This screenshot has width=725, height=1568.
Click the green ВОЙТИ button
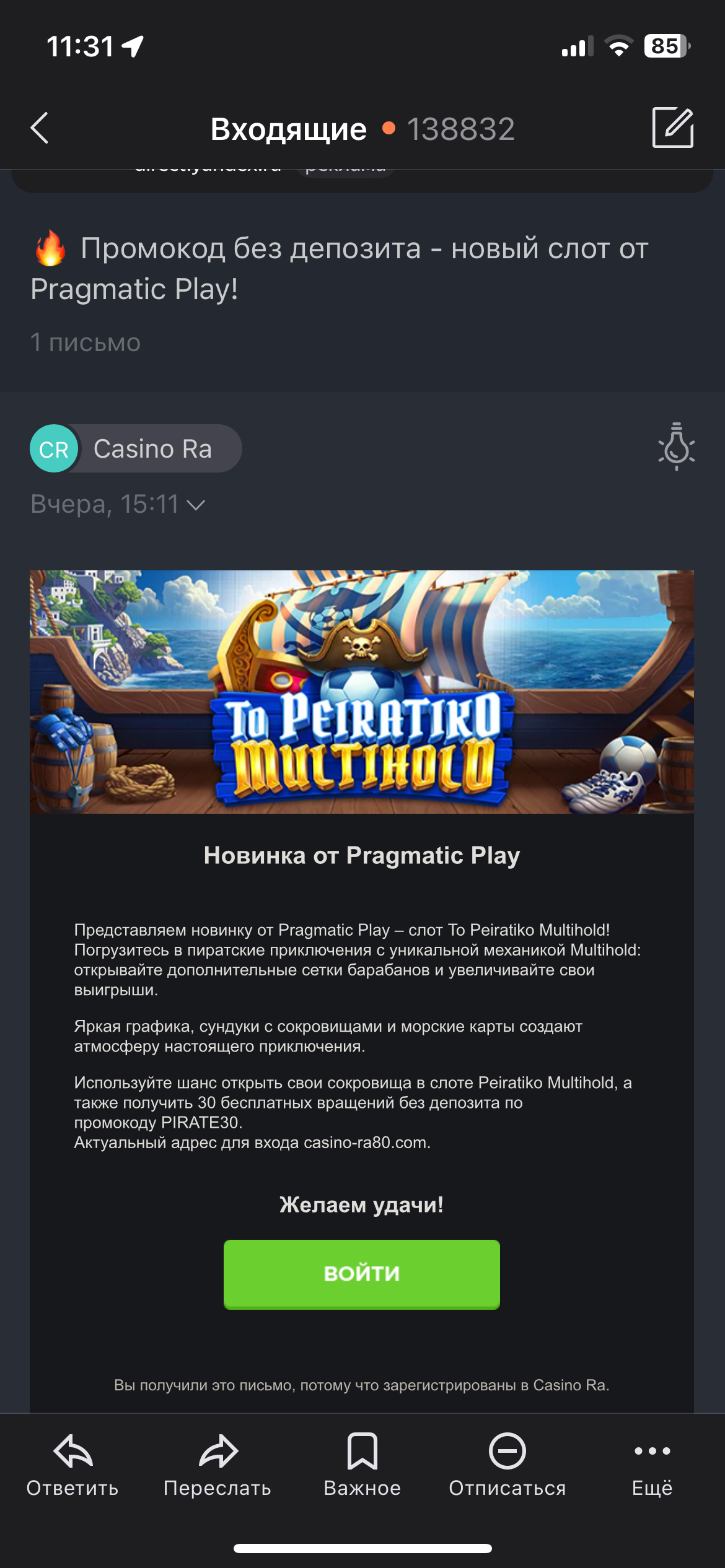click(x=362, y=1274)
